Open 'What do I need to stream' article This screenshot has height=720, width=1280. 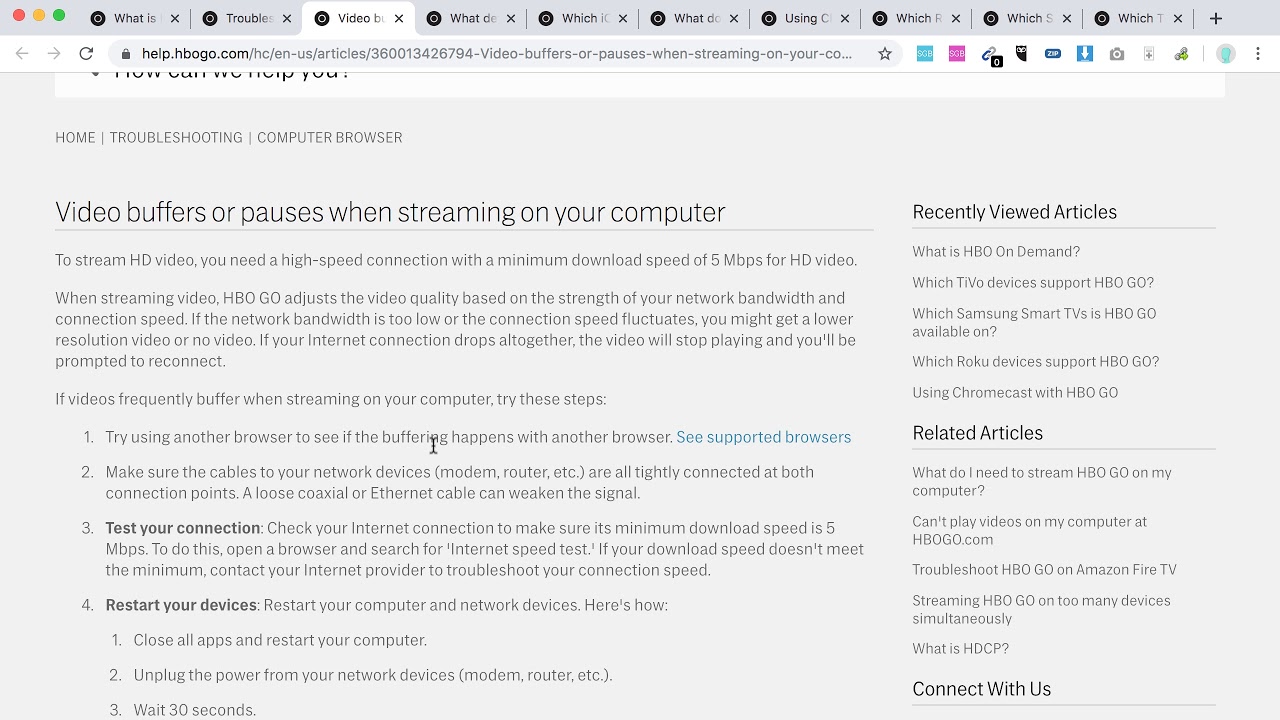tap(1042, 482)
